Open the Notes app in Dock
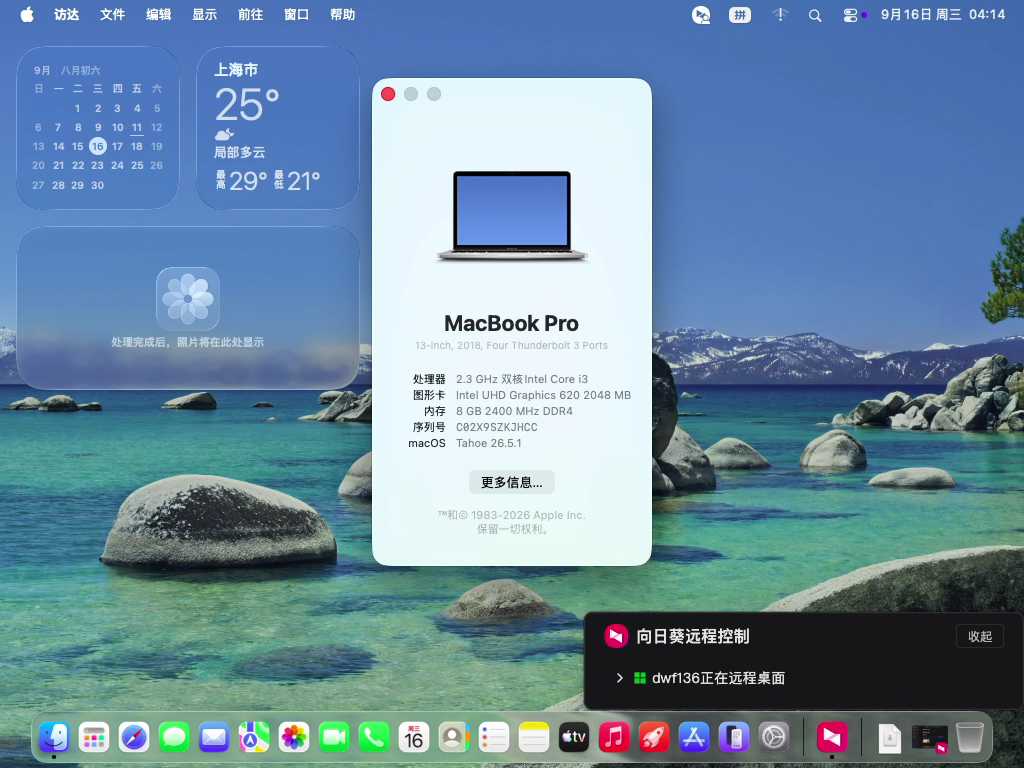 coord(534,738)
